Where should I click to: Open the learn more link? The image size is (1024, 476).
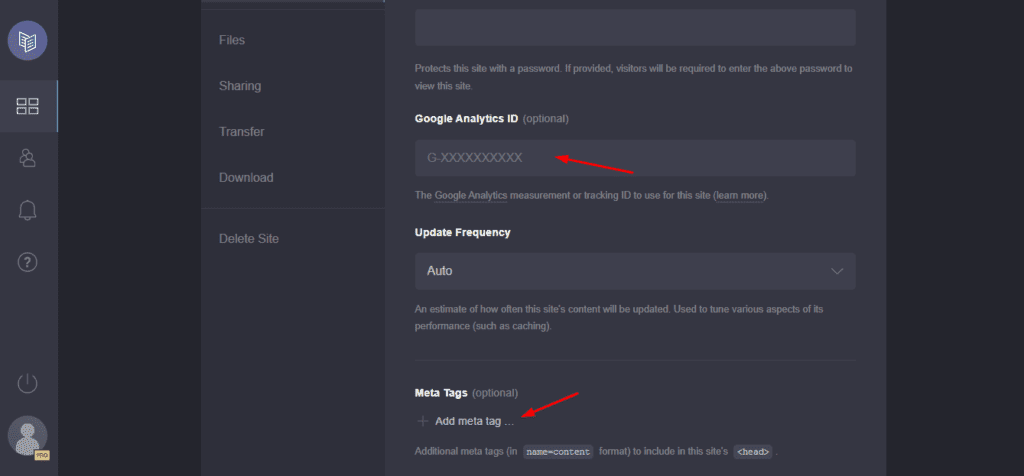click(740, 195)
